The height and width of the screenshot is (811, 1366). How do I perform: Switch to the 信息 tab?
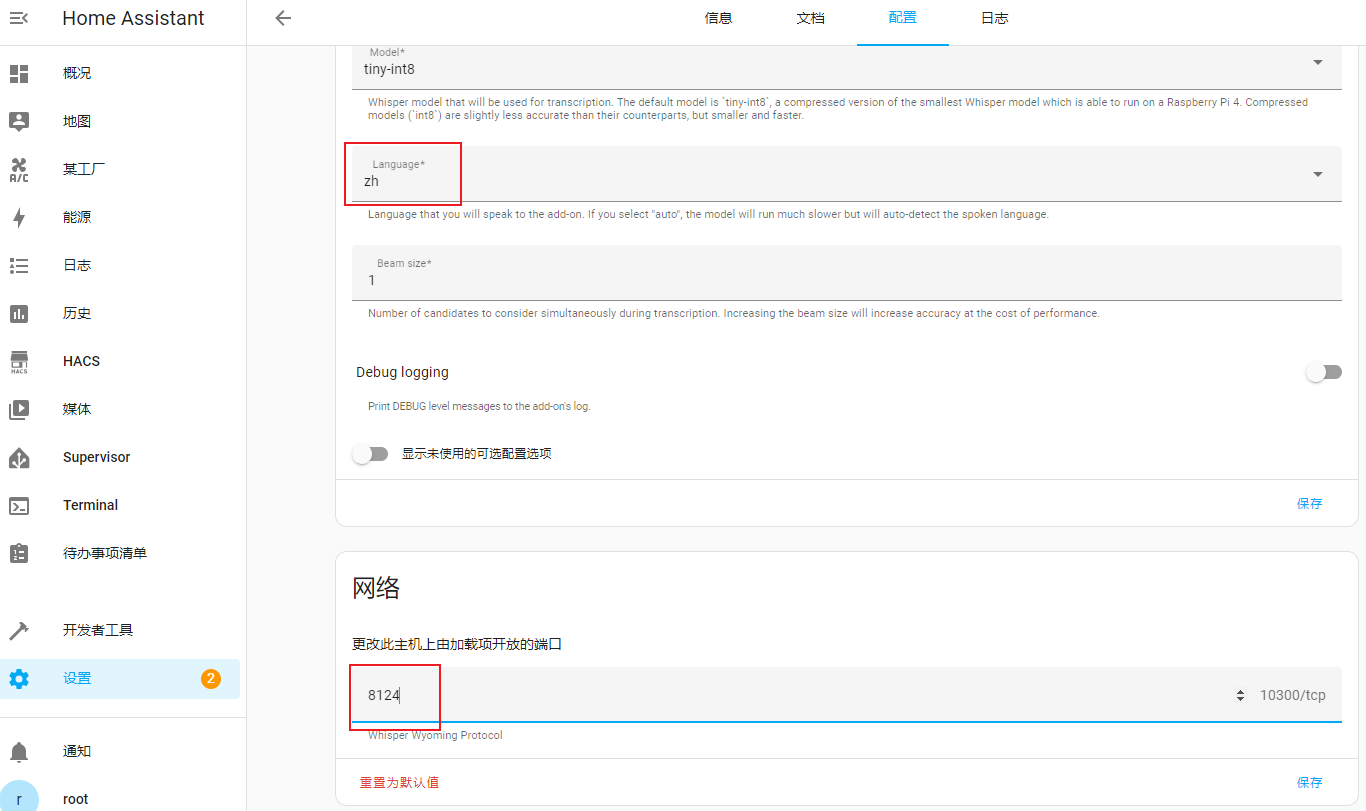[719, 18]
